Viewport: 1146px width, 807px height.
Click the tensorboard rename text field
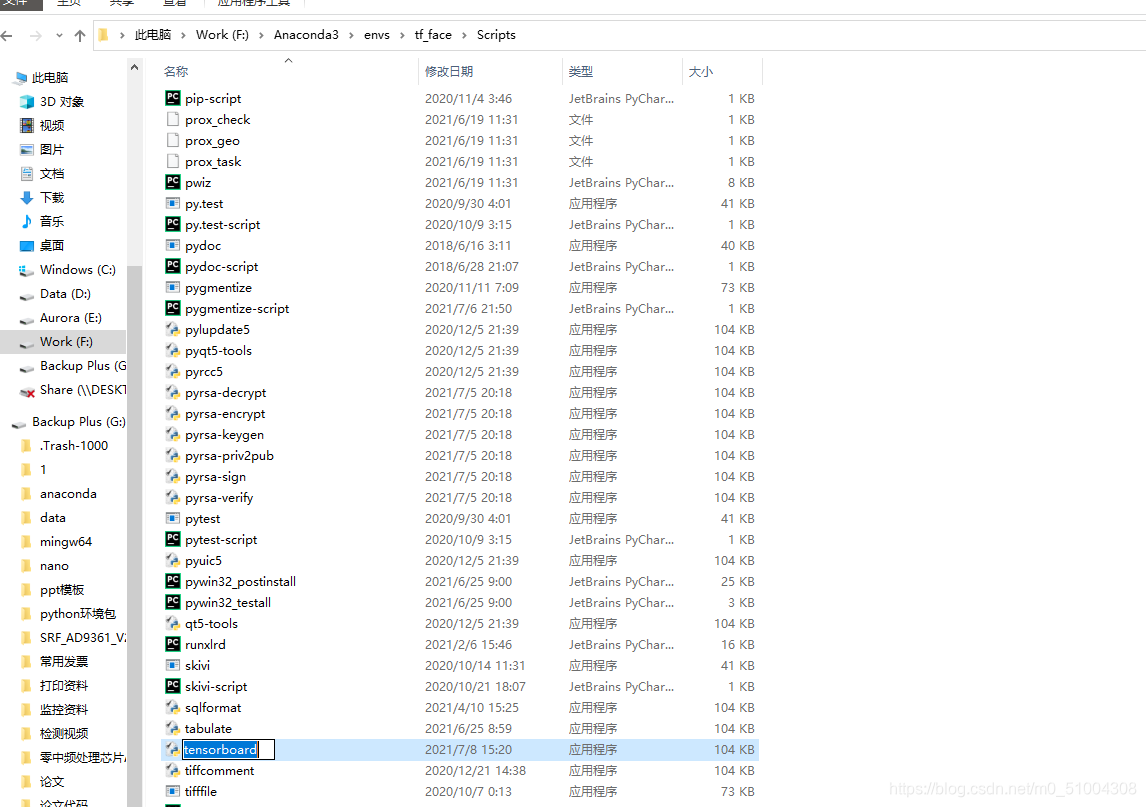[229, 749]
